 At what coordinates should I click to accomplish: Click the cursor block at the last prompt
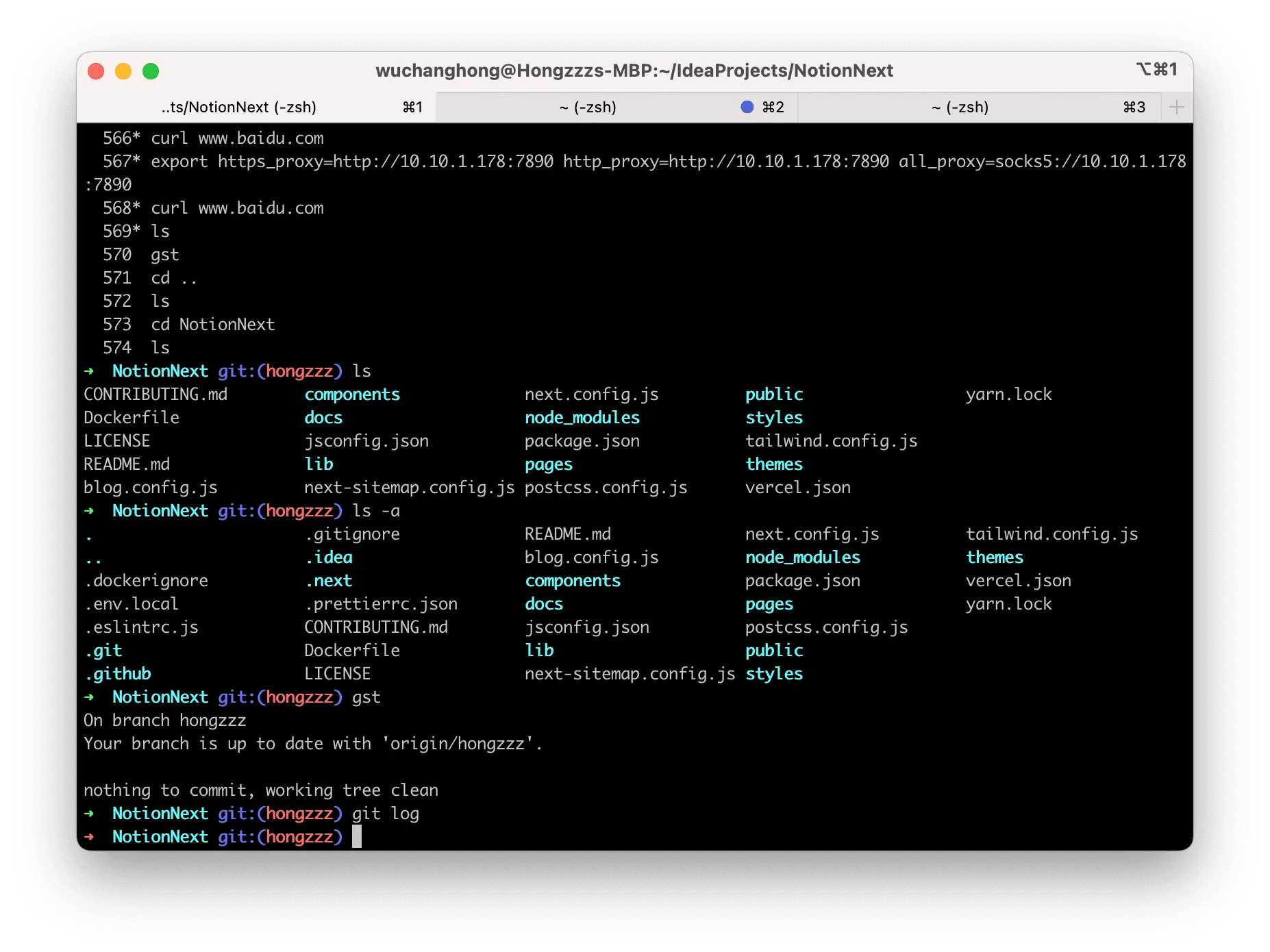pos(357,836)
